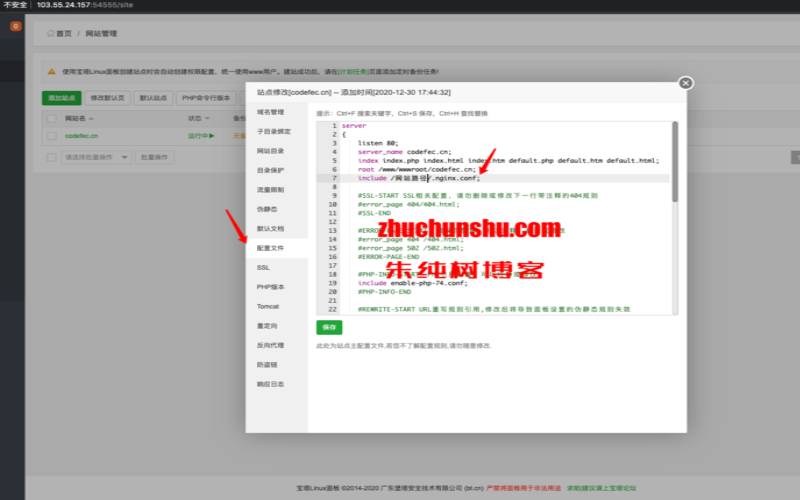Sort by the 状态 column header

[196, 117]
